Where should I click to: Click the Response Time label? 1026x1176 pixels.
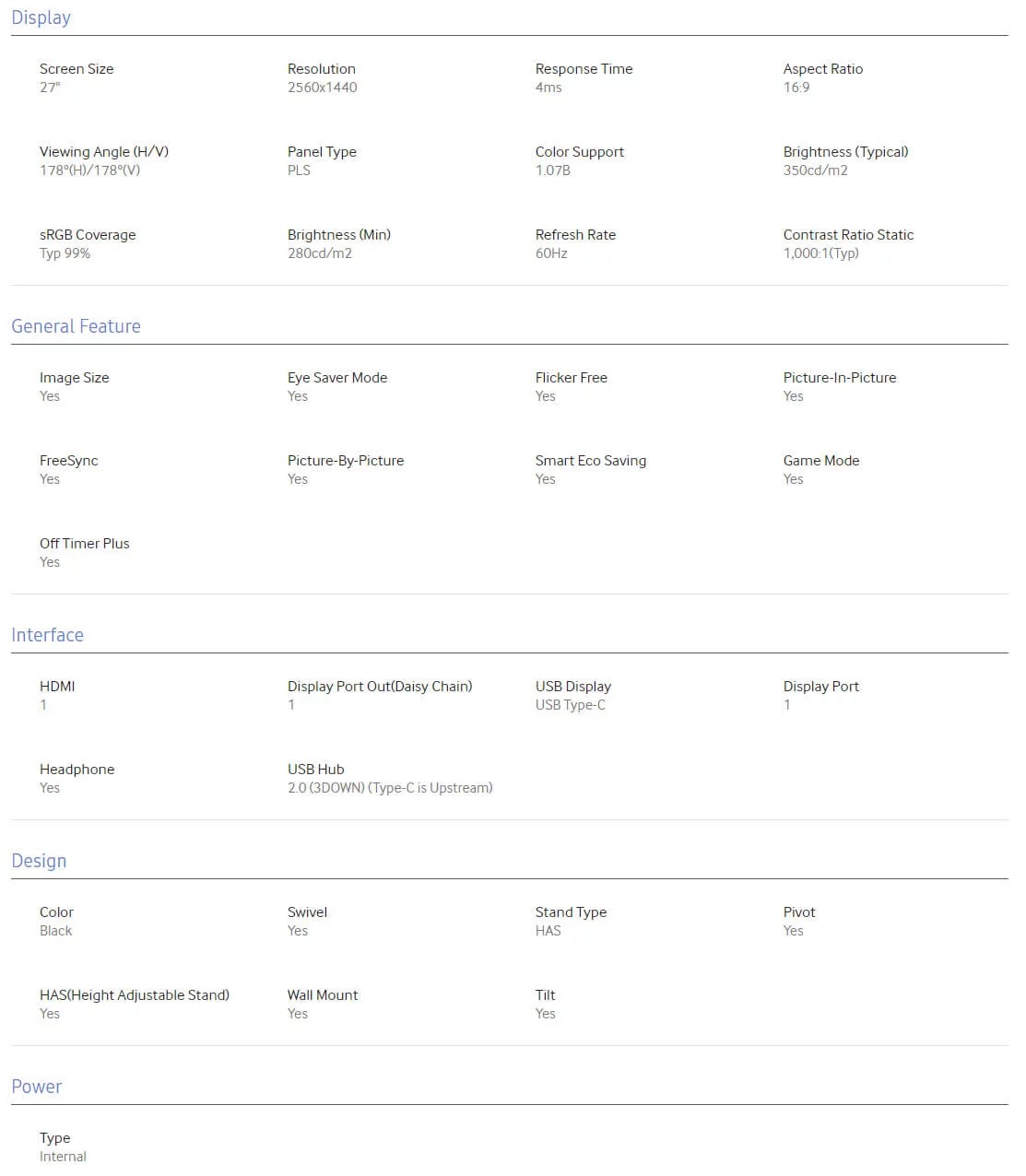584,69
